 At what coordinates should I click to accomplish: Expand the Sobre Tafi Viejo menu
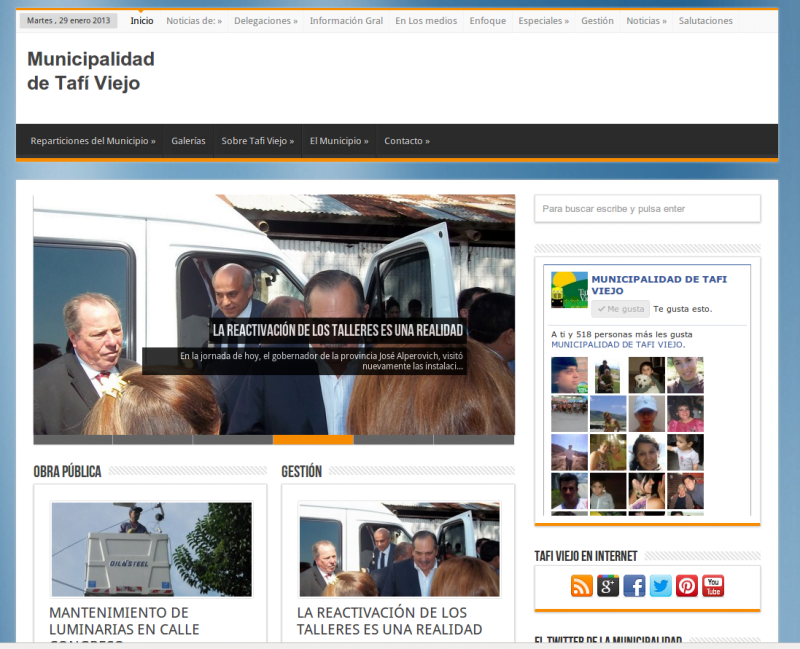258,141
